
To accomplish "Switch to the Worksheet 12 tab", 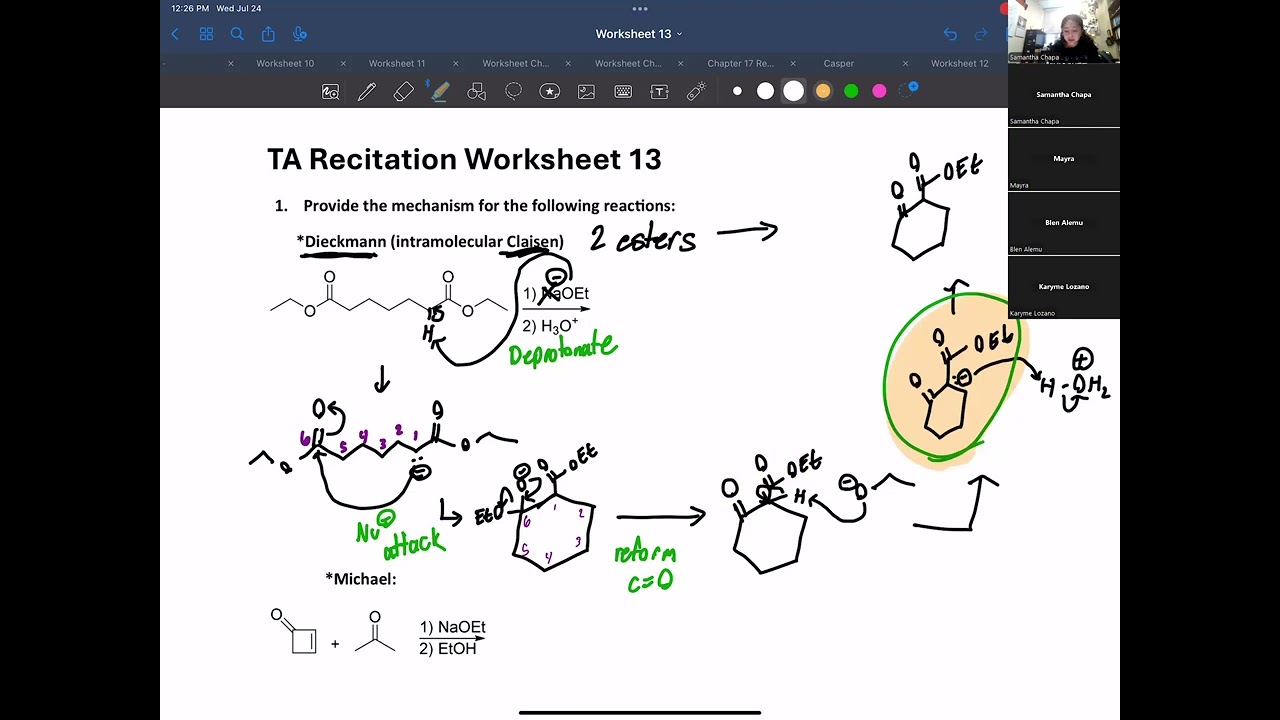I will coord(960,63).
